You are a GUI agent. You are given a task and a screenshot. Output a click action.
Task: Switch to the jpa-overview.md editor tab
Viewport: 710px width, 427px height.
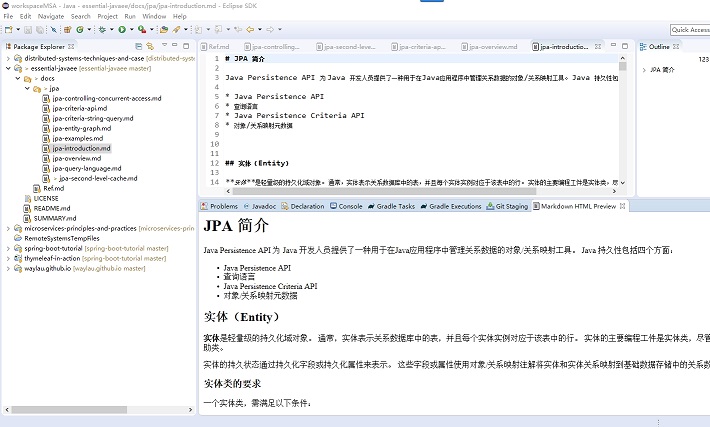489,46
